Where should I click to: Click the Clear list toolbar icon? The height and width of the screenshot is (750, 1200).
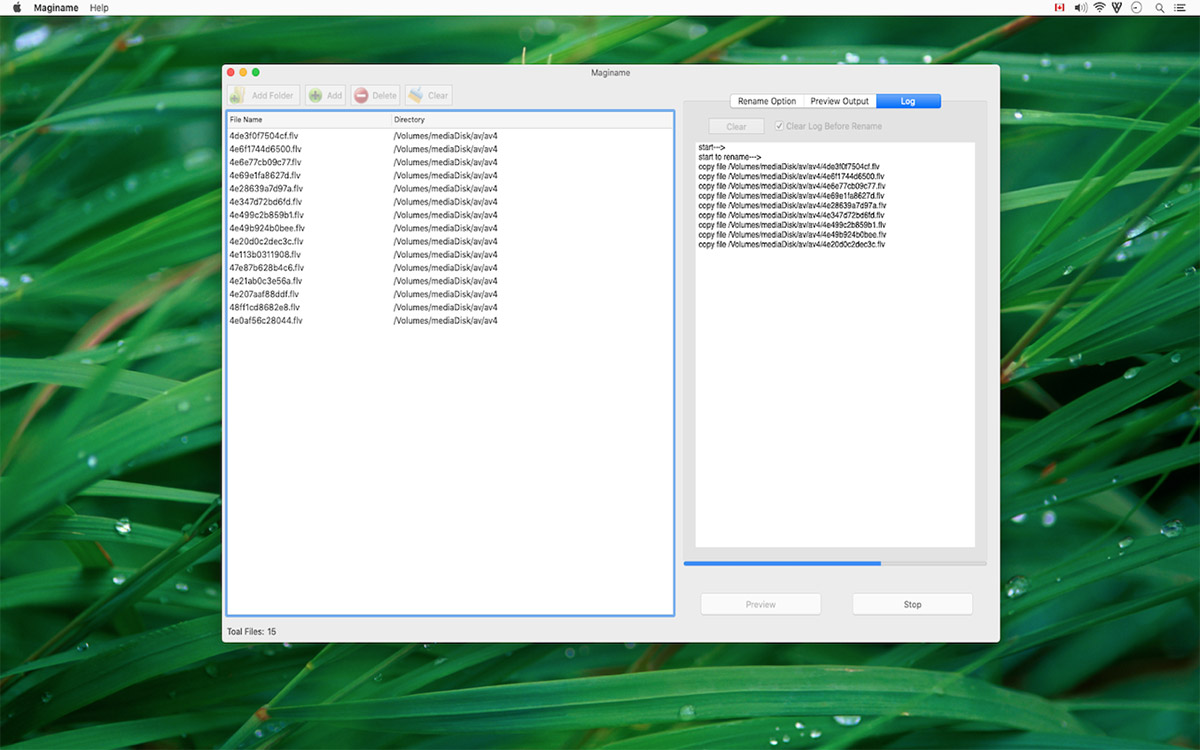click(x=415, y=96)
